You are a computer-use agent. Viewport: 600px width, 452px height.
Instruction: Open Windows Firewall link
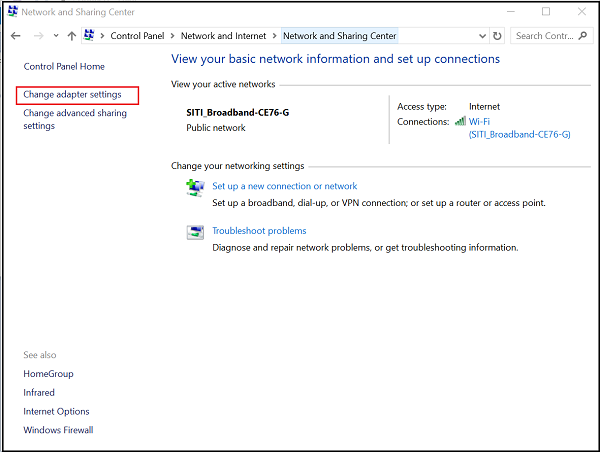tap(58, 430)
